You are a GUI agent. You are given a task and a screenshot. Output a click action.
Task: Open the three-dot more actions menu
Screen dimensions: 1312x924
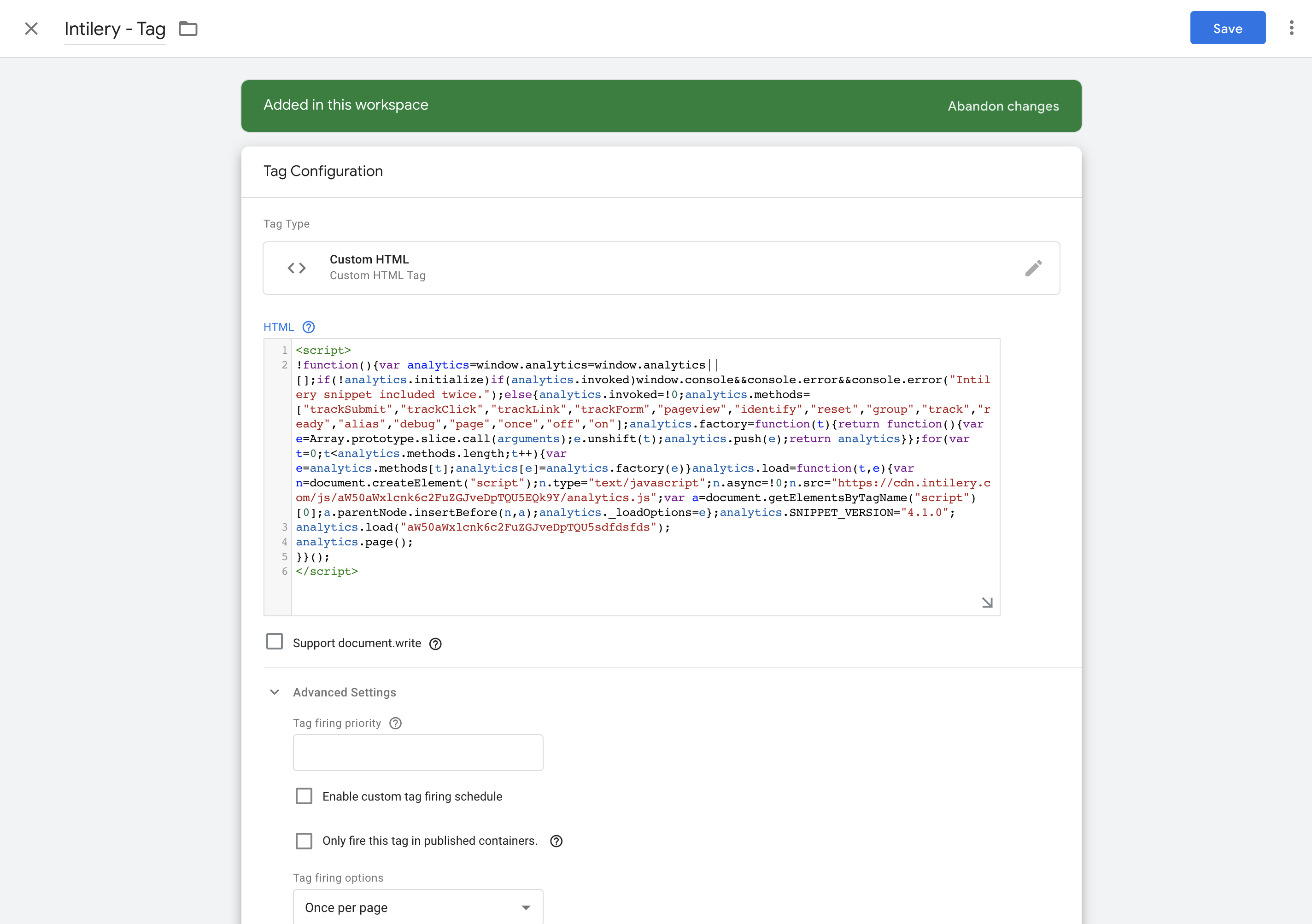point(1291,28)
